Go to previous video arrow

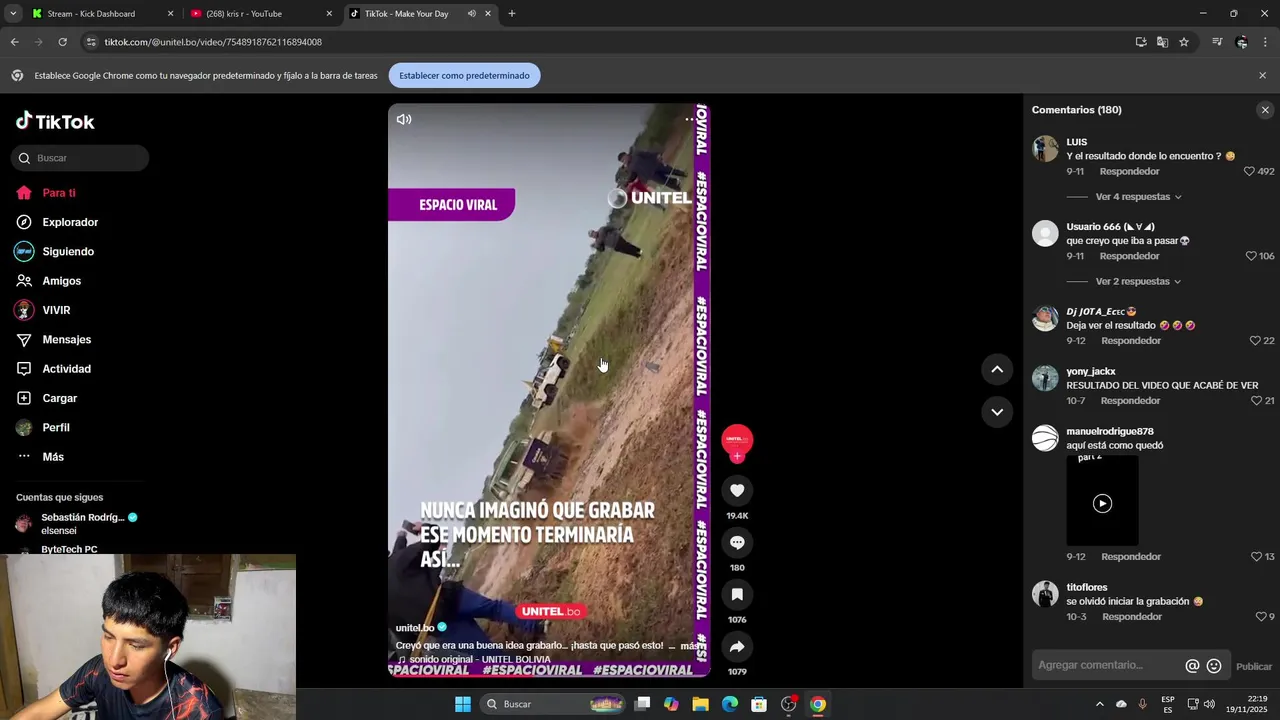997,369
